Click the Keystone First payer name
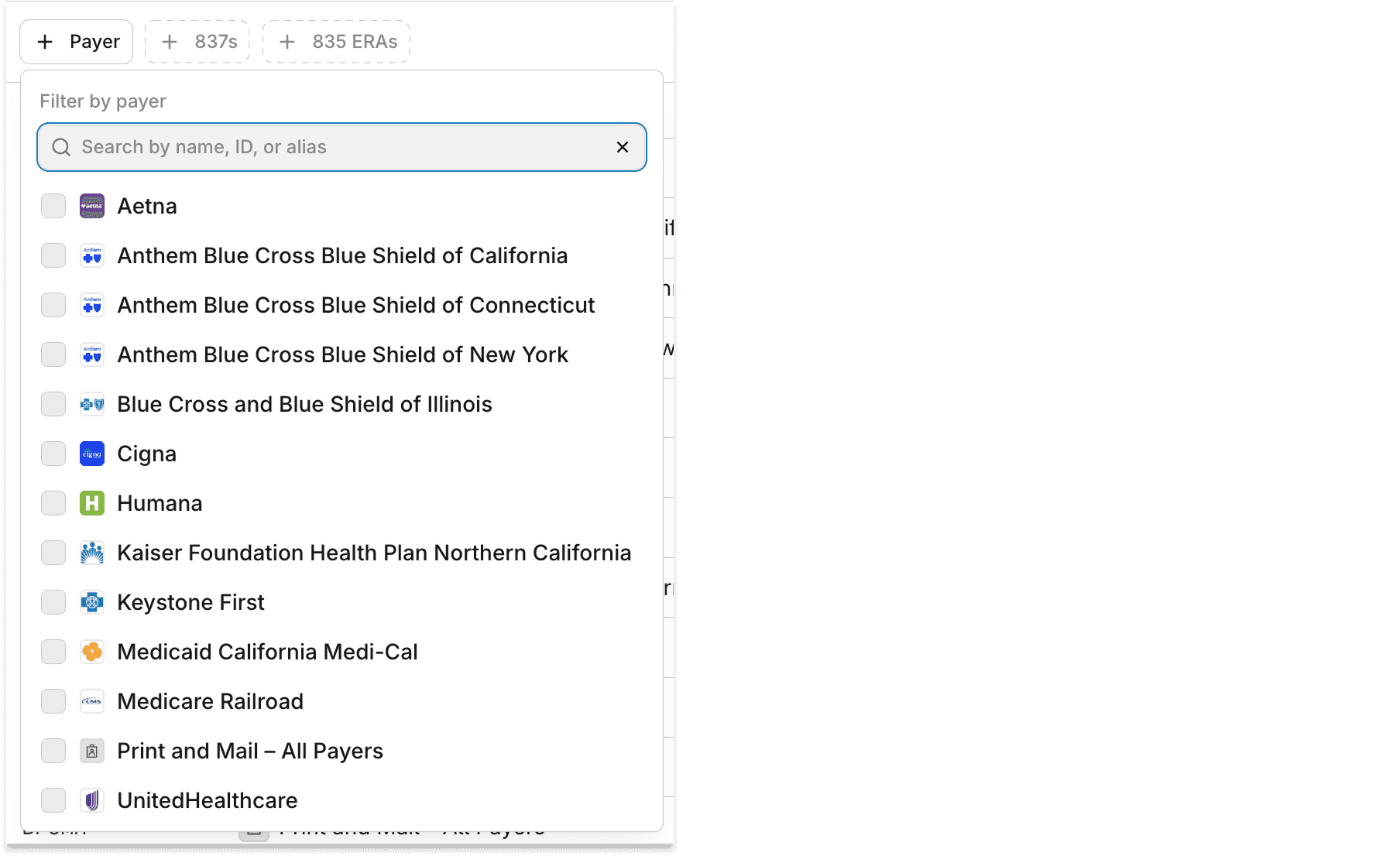This screenshot has width=1400, height=856. 190,602
